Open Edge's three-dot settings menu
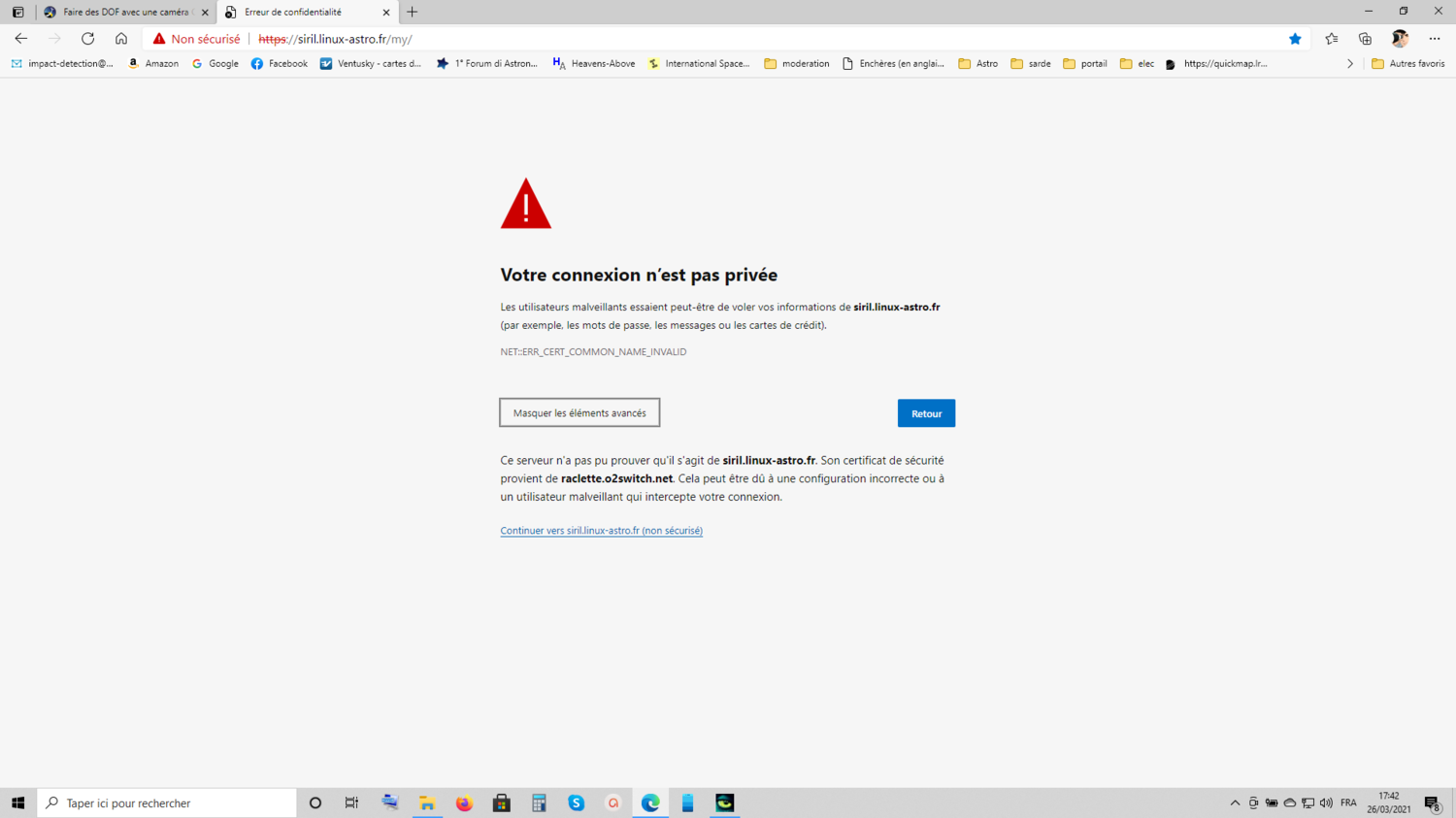The width and height of the screenshot is (1456, 818). (x=1434, y=39)
